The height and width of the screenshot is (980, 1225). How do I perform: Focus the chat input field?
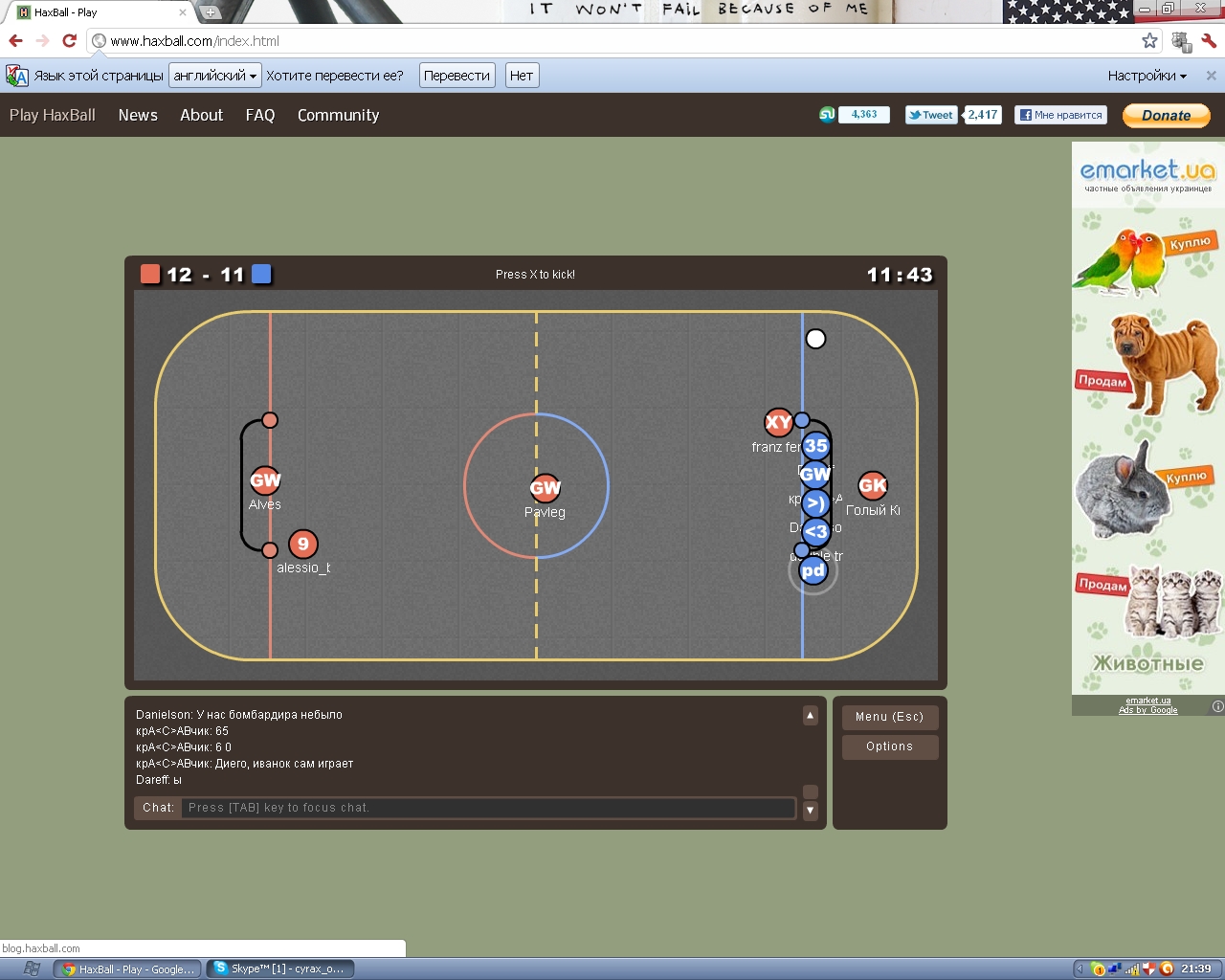click(488, 808)
